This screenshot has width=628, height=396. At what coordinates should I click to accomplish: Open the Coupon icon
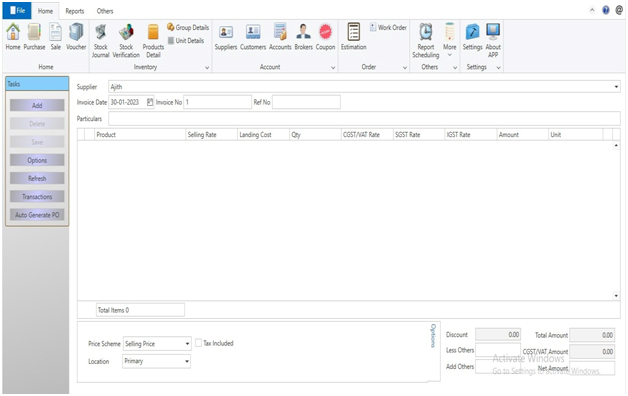325,36
